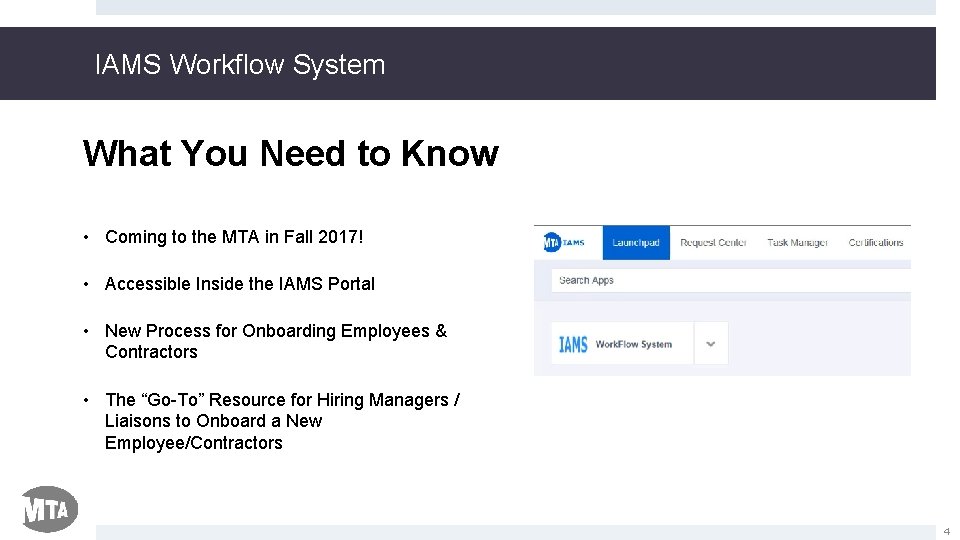The width and height of the screenshot is (960, 540).
Task: Click the MTA IAMS logo in portal header
Action: click(x=563, y=242)
